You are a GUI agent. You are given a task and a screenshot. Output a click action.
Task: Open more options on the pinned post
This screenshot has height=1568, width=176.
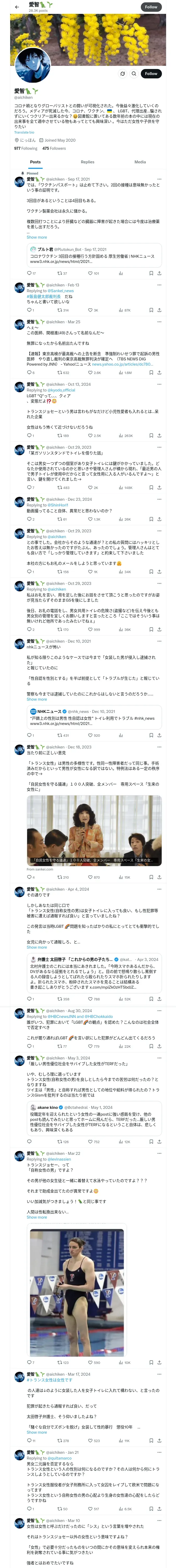[159, 179]
